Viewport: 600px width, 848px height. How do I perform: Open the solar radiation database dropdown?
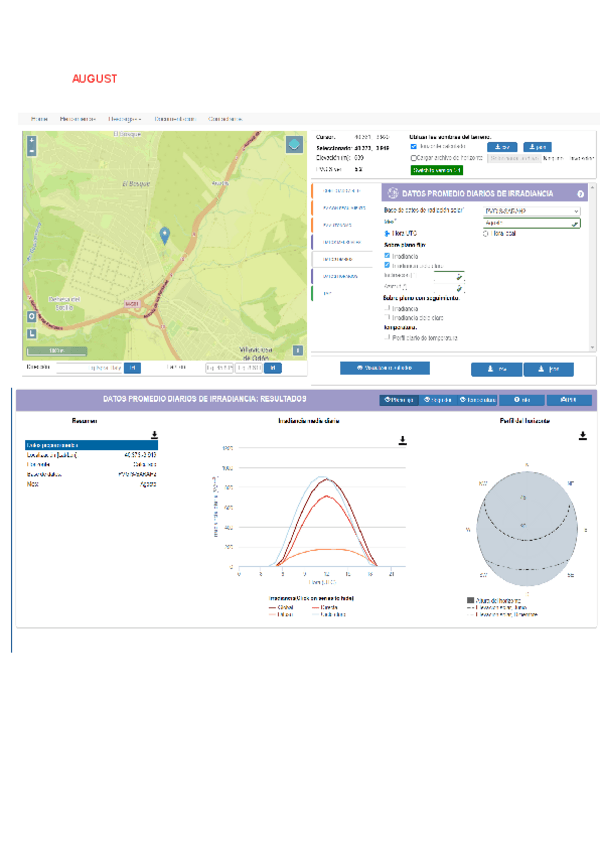(530, 211)
